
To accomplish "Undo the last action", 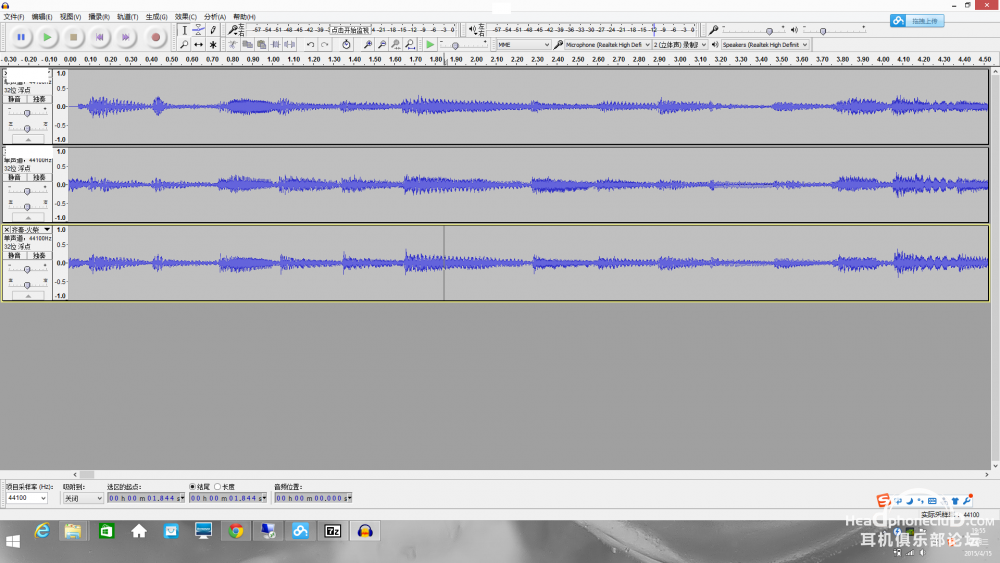I will tap(310, 45).
